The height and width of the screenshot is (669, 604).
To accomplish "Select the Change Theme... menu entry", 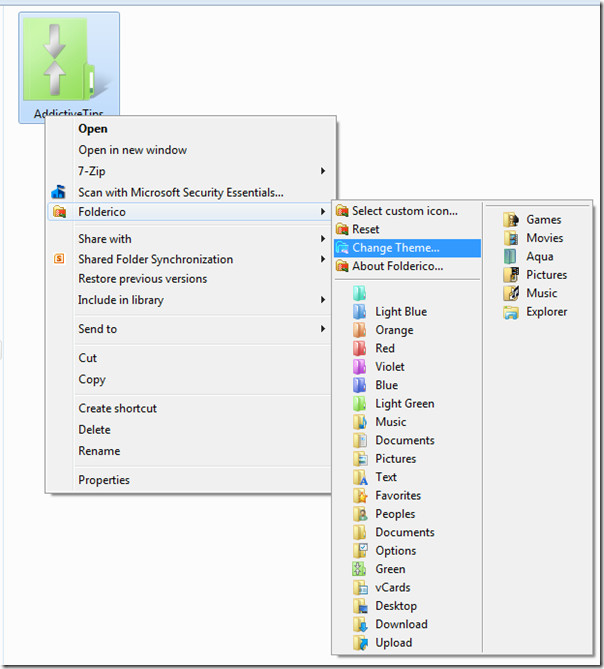I will pos(407,248).
